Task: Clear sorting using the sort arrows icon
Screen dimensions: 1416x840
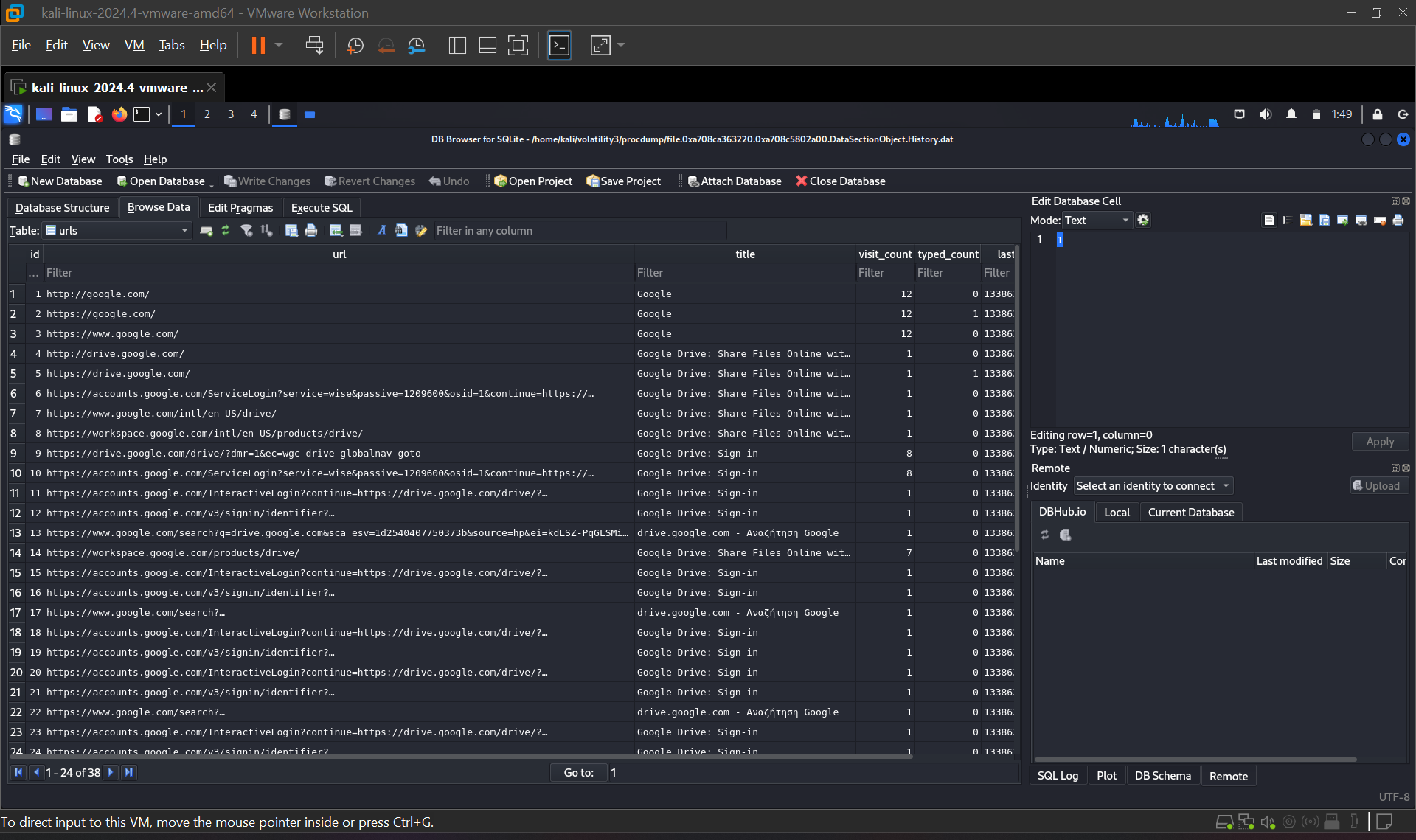Action: [x=266, y=231]
